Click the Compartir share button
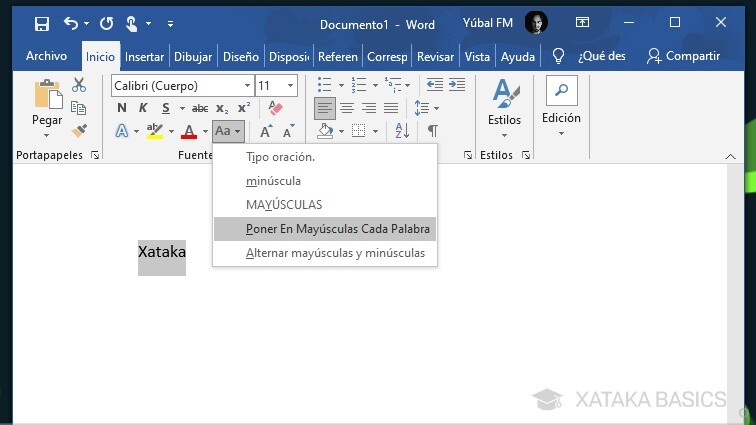The image size is (756, 425). click(x=683, y=56)
